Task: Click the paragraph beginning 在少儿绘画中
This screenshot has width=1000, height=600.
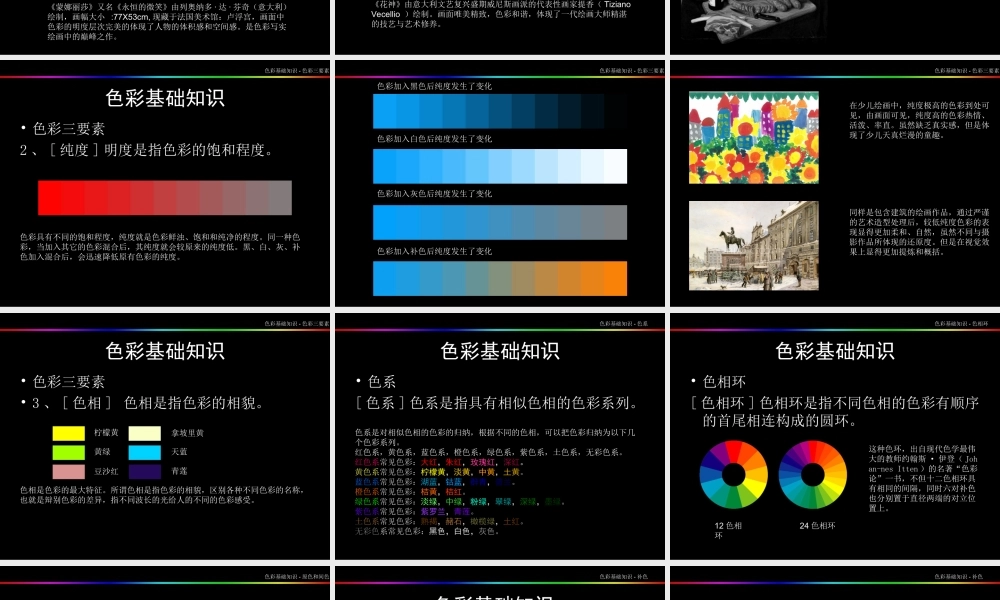Action: pos(919,120)
